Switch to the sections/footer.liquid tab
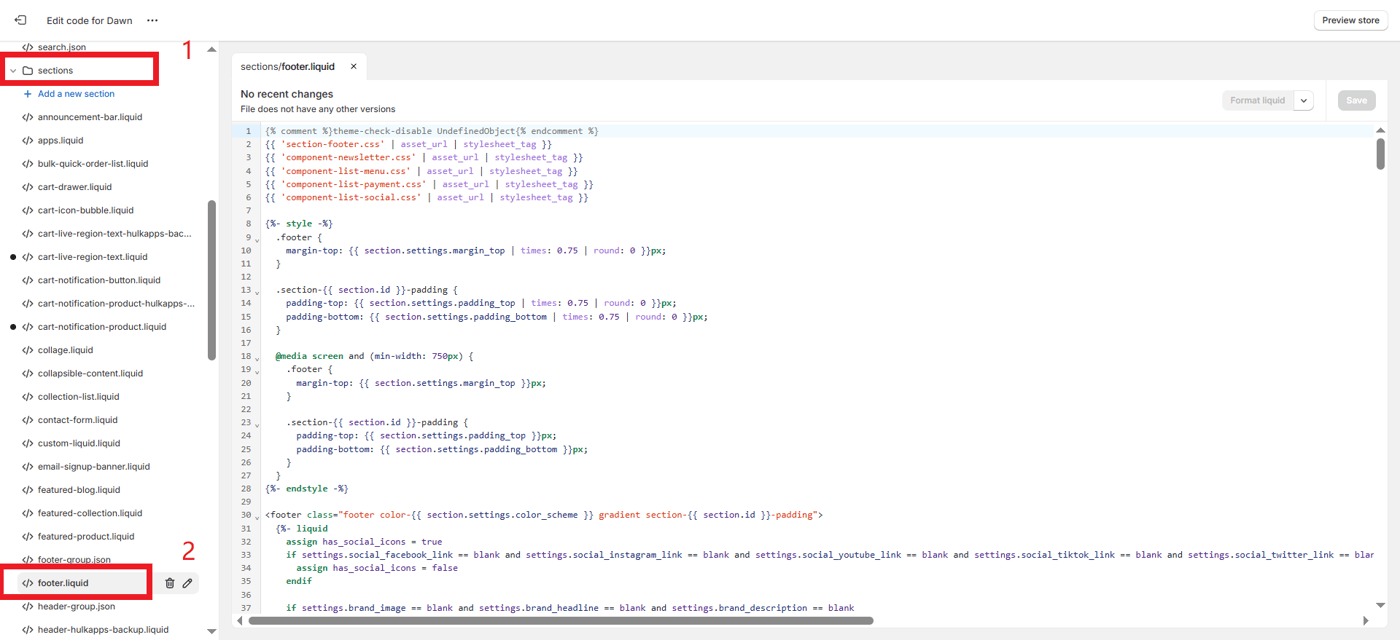Viewport: 1400px width, 640px height. pyautogui.click(x=288, y=67)
